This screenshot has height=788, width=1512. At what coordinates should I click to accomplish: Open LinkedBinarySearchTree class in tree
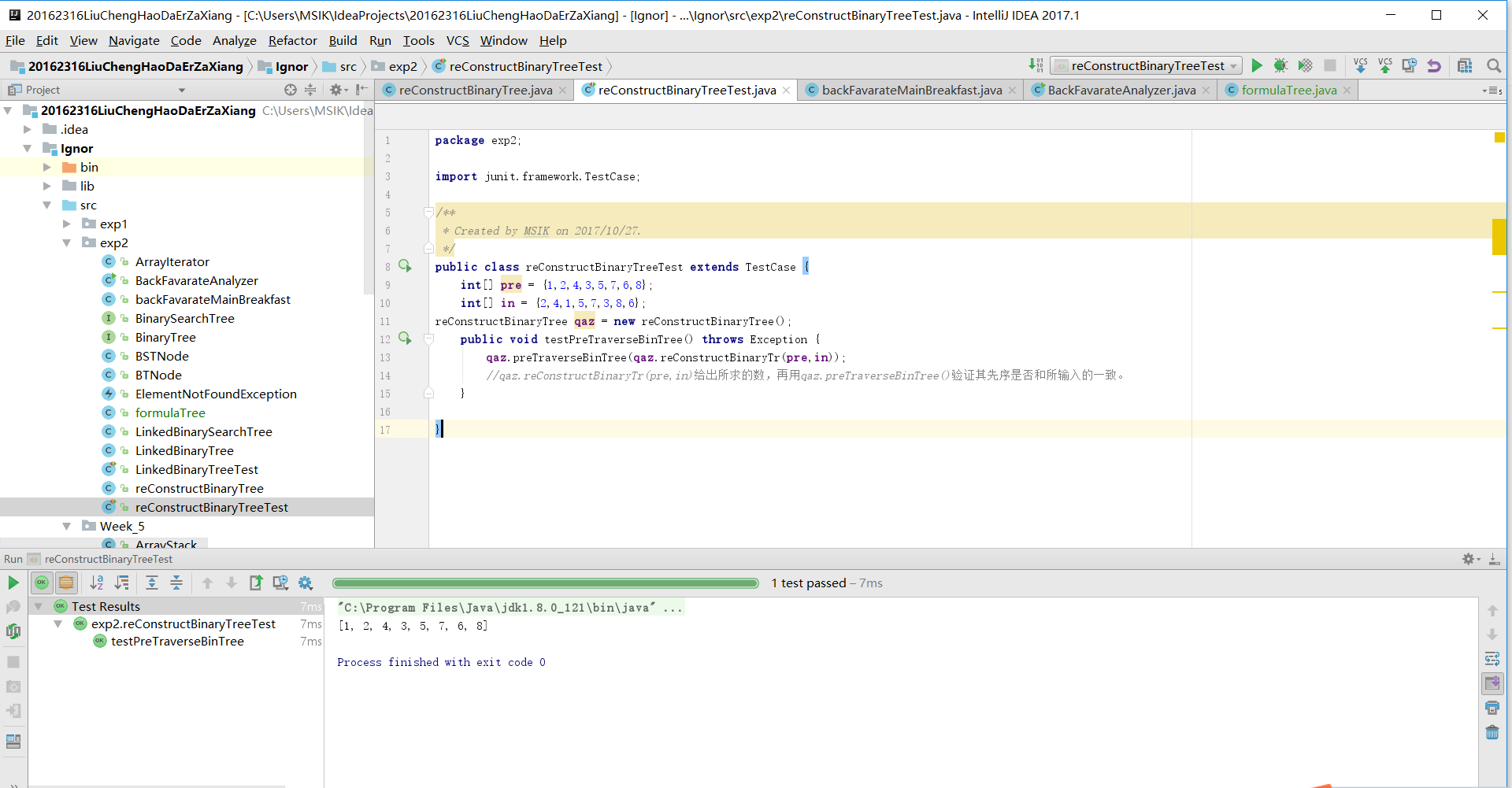point(203,431)
